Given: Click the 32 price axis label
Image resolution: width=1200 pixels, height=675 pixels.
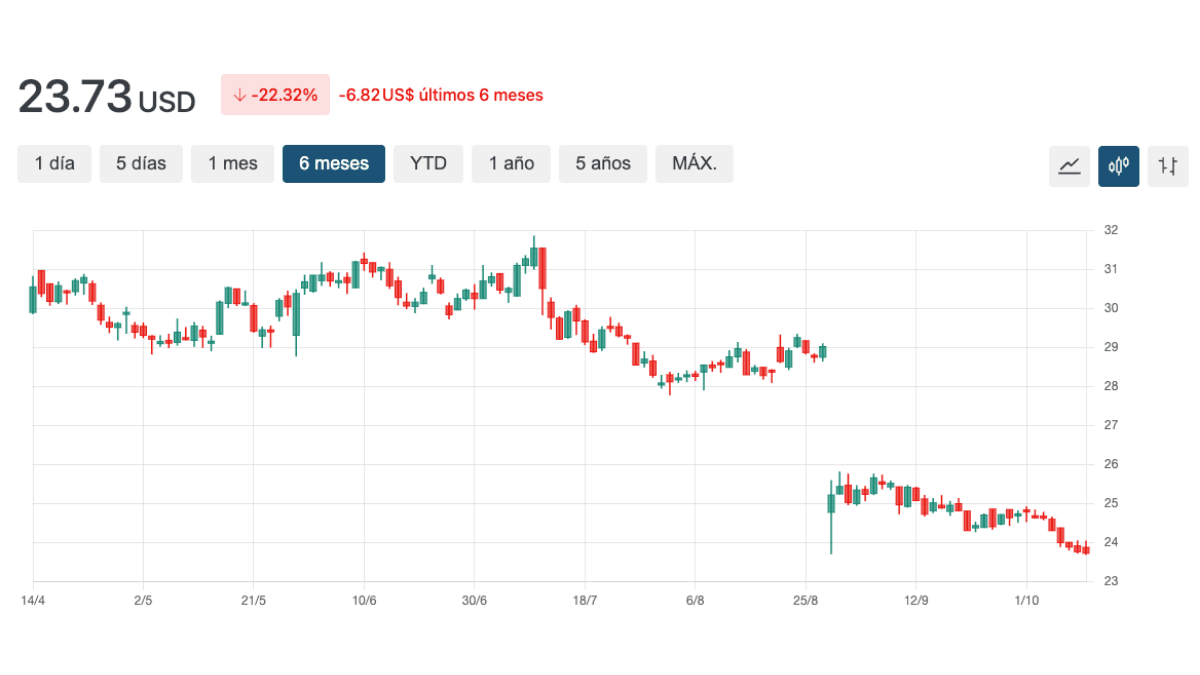Looking at the screenshot, I should 1110,229.
